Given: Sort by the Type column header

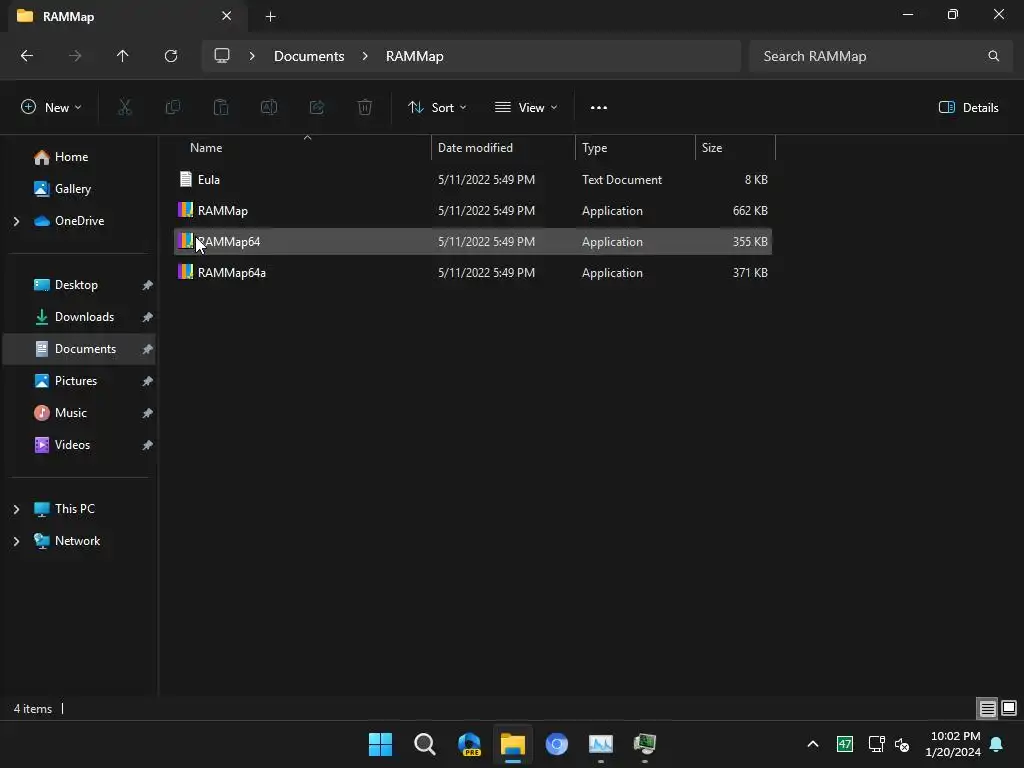Looking at the screenshot, I should point(635,148).
